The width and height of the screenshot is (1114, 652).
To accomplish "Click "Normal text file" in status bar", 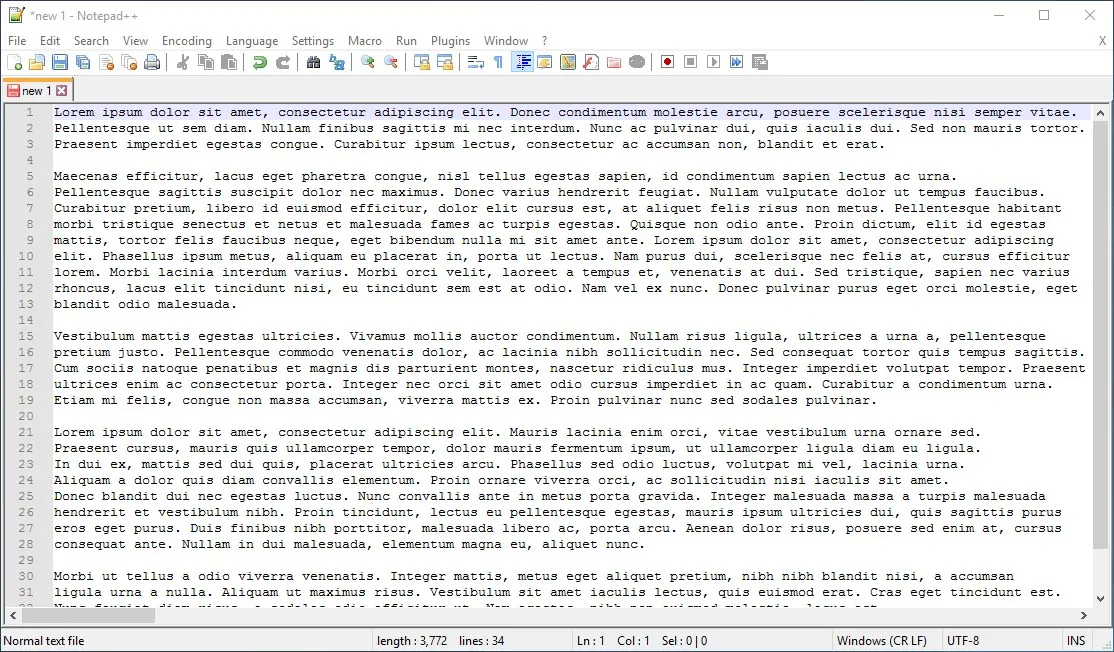I will tap(43, 641).
